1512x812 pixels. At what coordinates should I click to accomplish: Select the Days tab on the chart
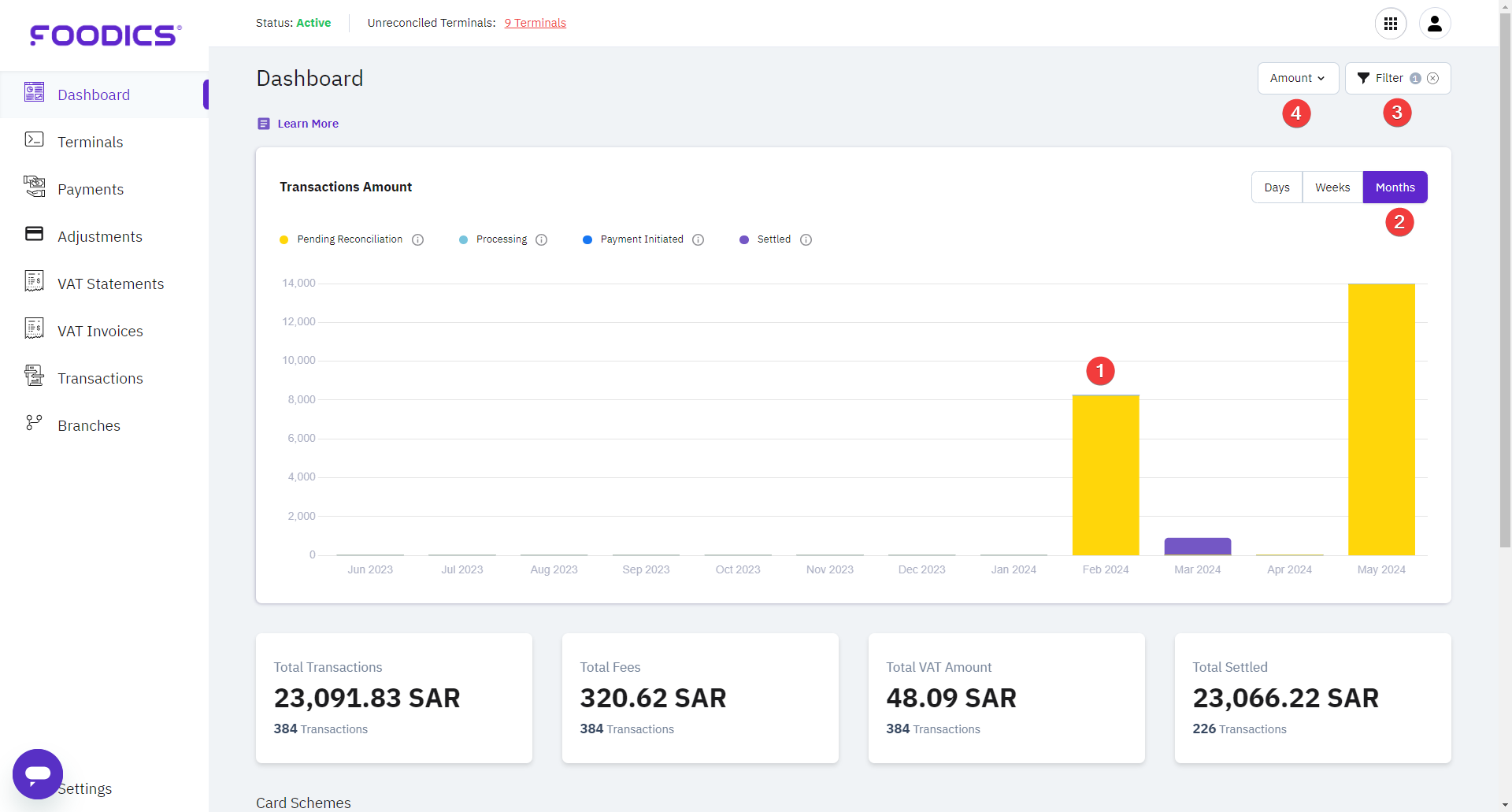[1277, 187]
